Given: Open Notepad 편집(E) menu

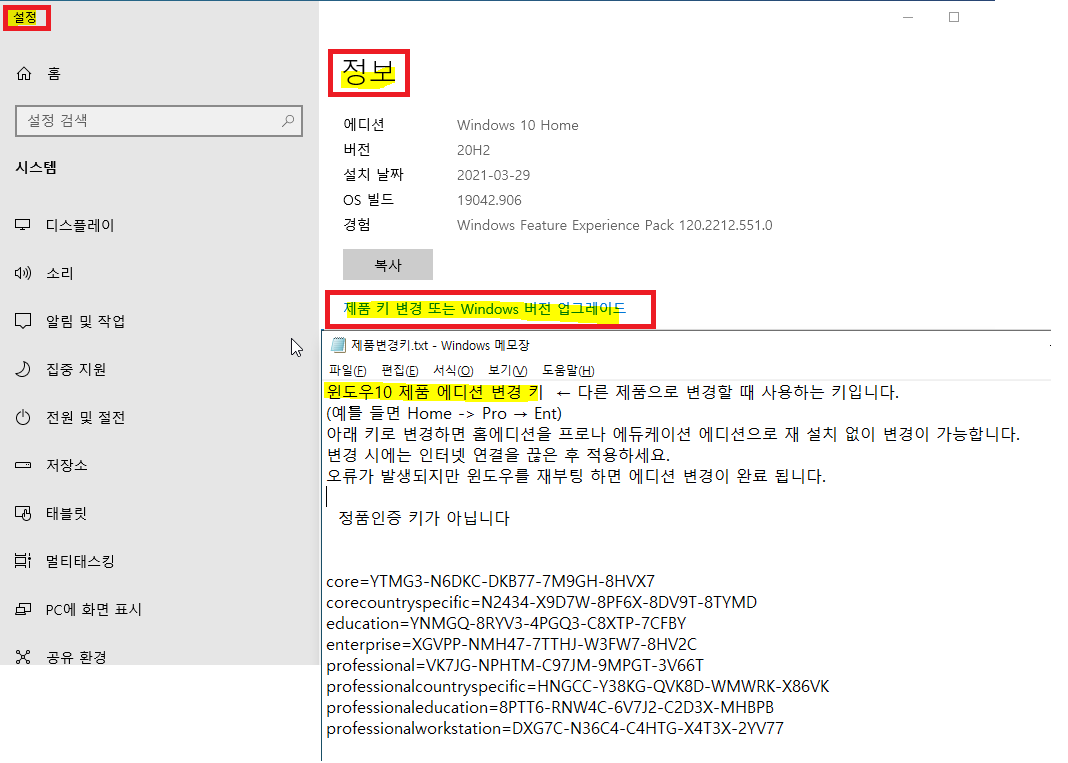Looking at the screenshot, I should coord(400,371).
